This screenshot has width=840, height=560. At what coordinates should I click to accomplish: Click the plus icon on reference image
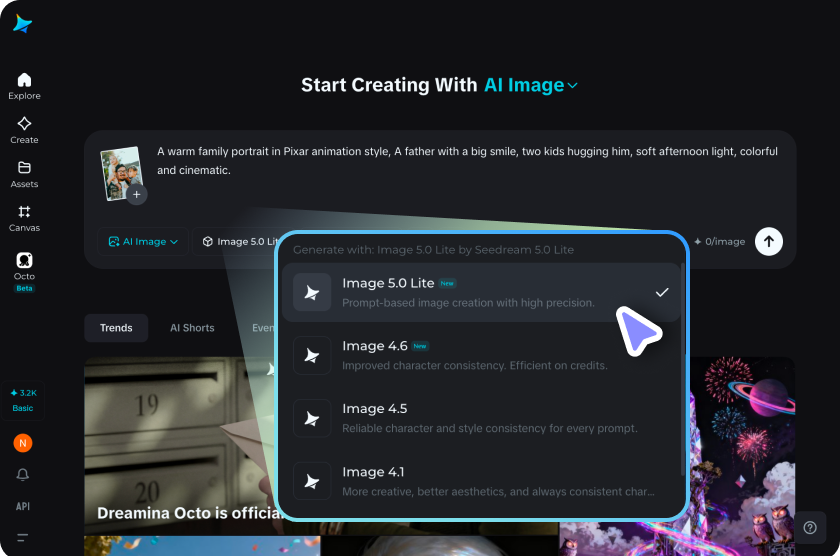point(137,195)
